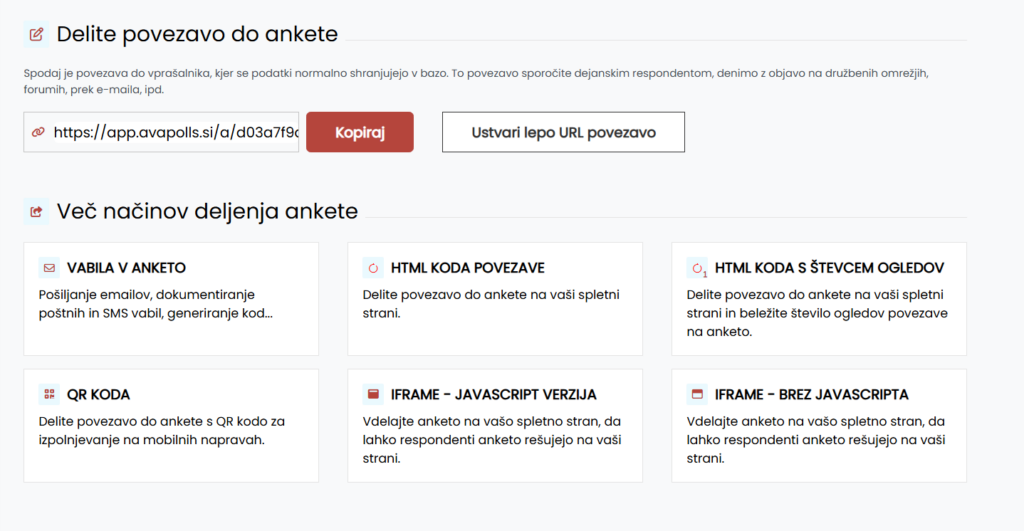Click QR koda description about mobilnih napravah

click(161, 430)
